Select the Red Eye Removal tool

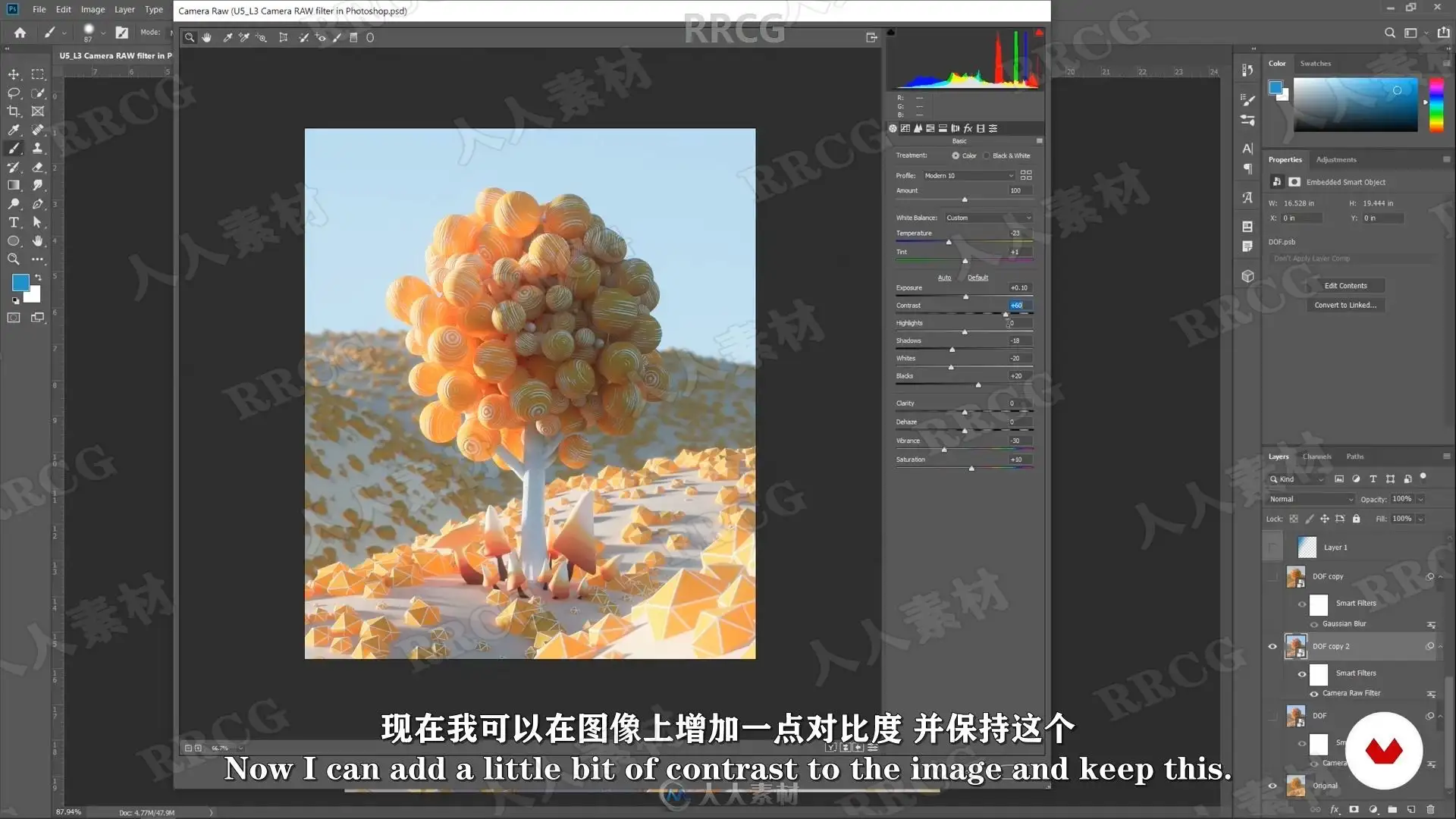321,37
